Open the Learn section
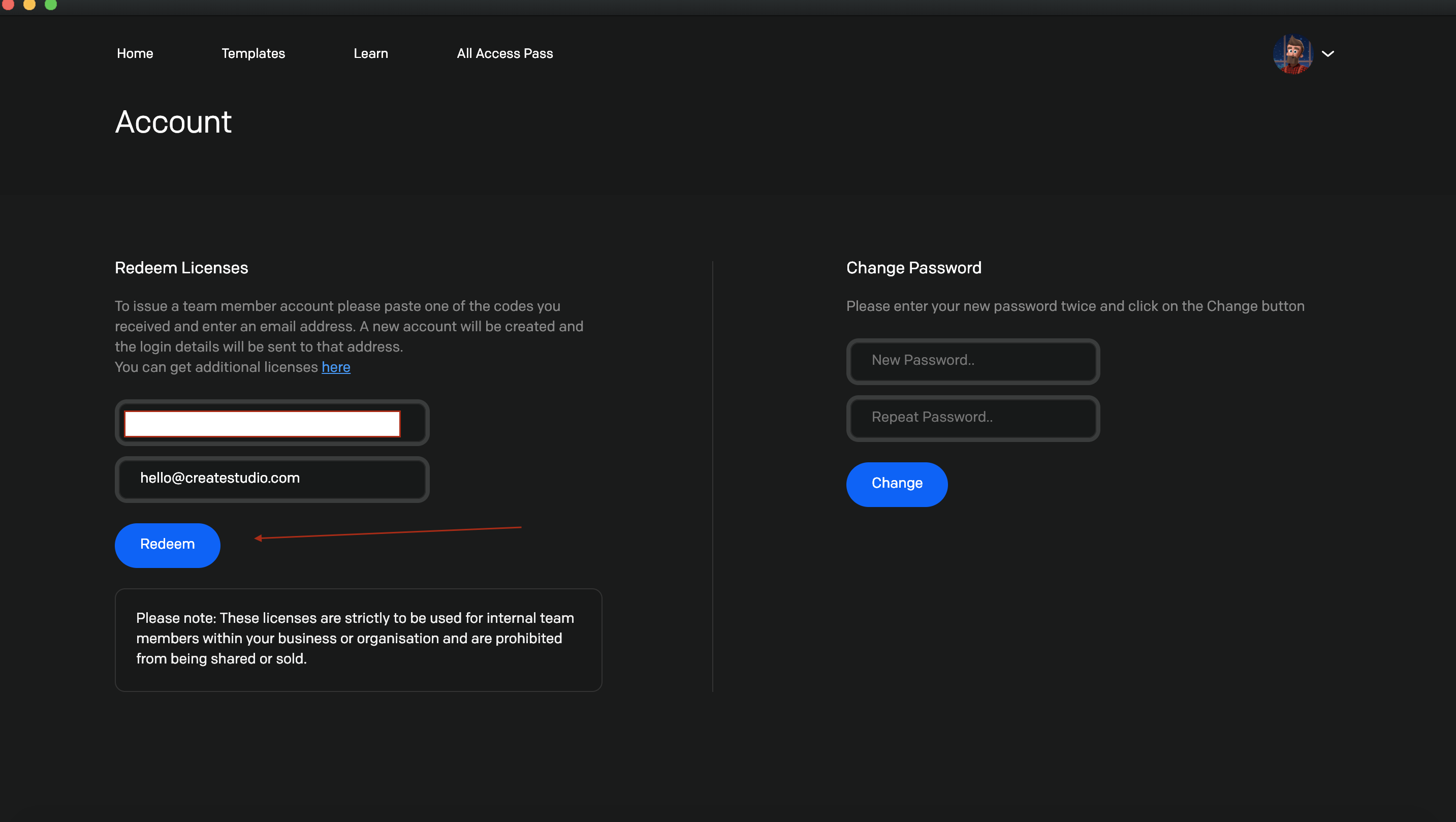This screenshot has width=1456, height=822. point(370,53)
